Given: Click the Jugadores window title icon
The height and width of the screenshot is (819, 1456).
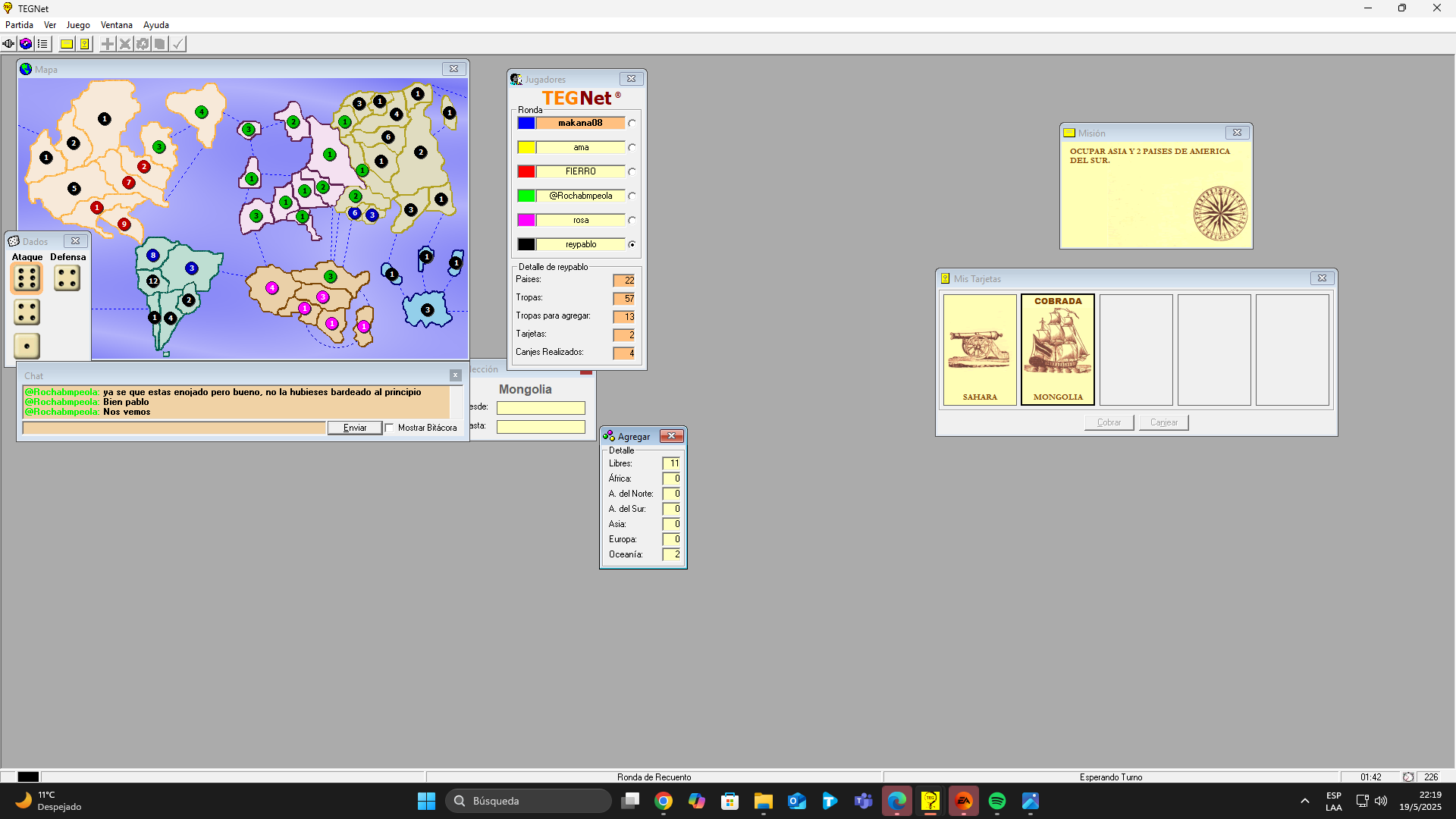Looking at the screenshot, I should coord(516,79).
